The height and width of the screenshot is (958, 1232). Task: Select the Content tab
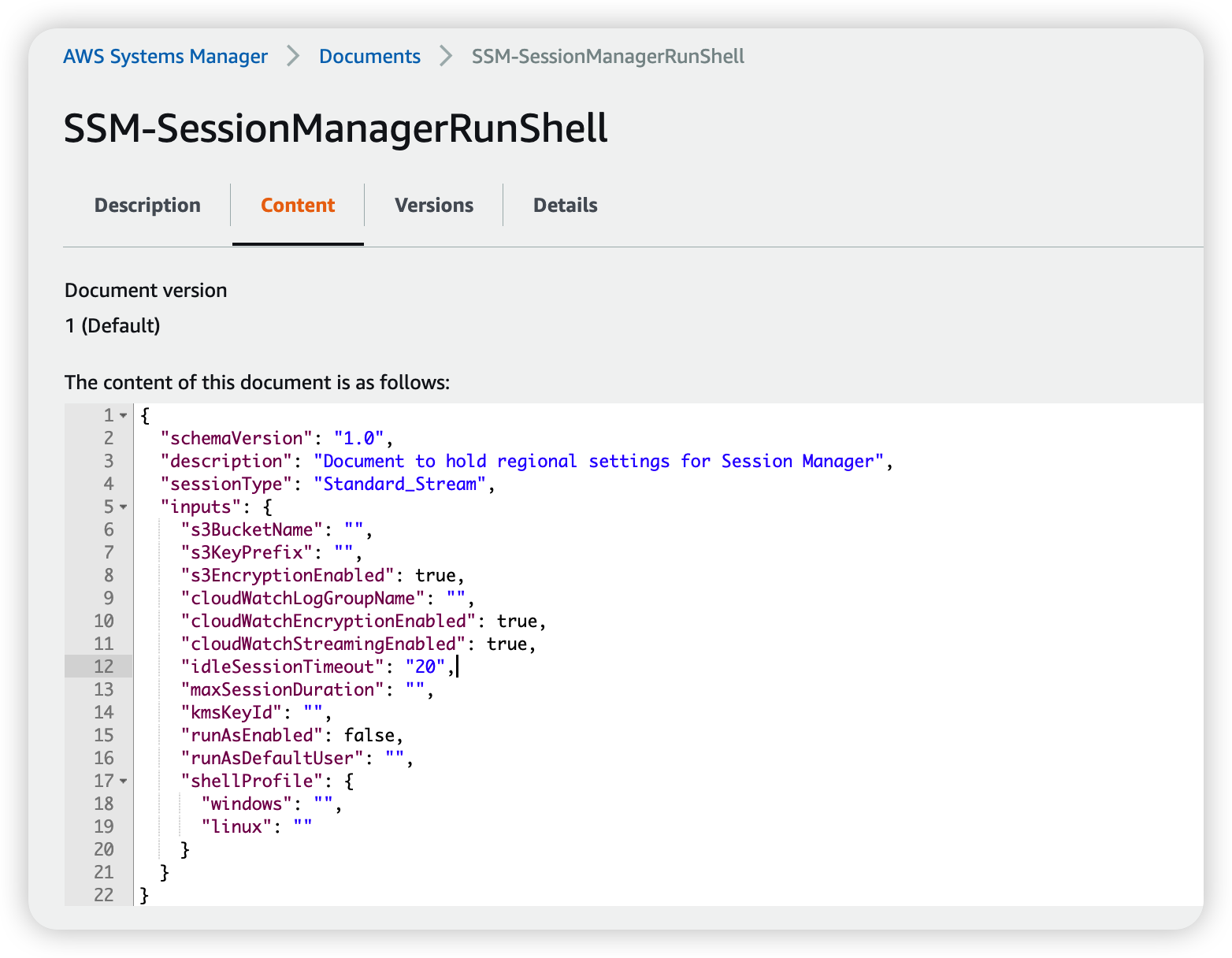pos(297,205)
